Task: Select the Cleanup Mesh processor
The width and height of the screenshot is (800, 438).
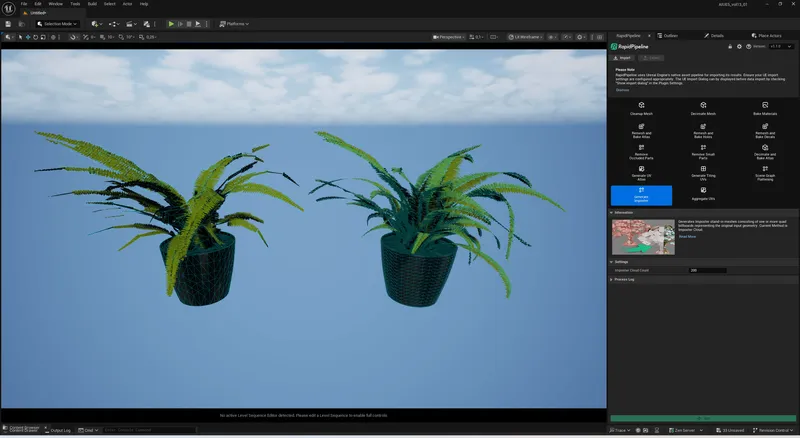Action: tap(641, 108)
